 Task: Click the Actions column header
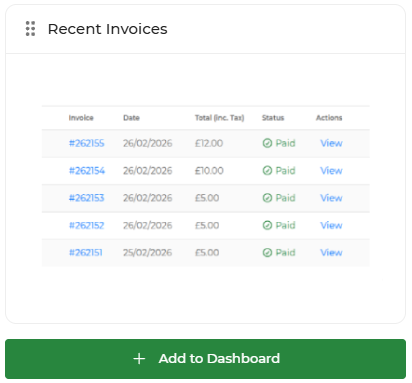tap(329, 118)
